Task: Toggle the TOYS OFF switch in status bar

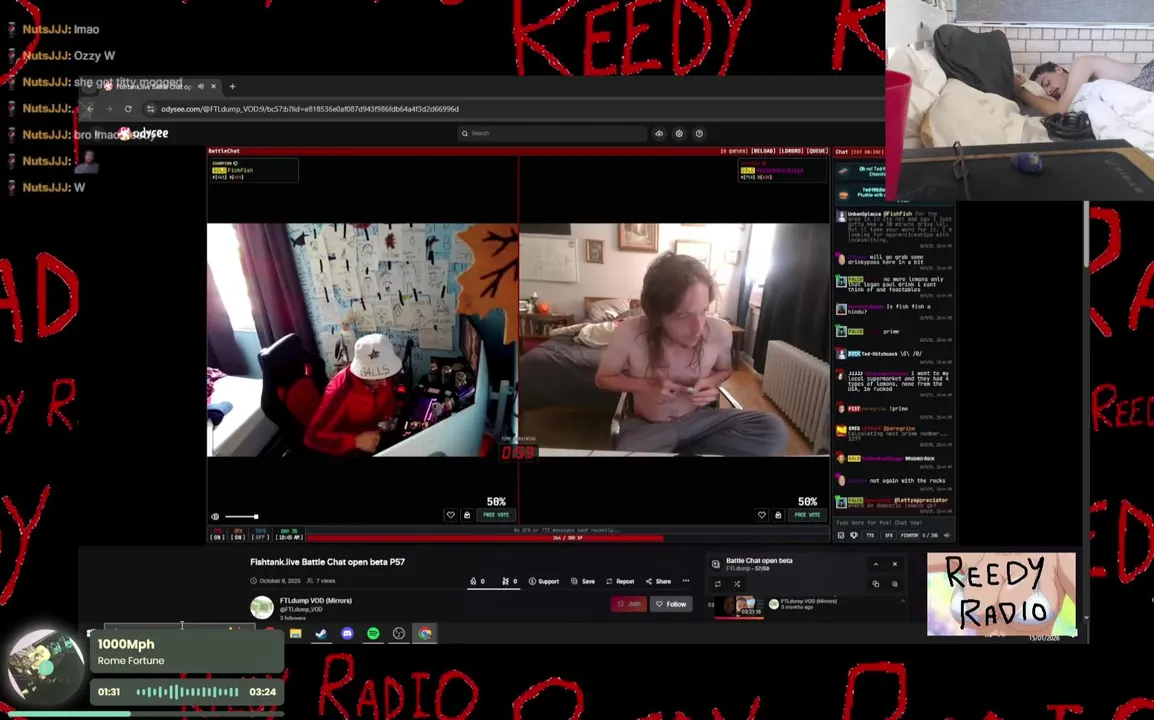Action: [x=261, y=534]
